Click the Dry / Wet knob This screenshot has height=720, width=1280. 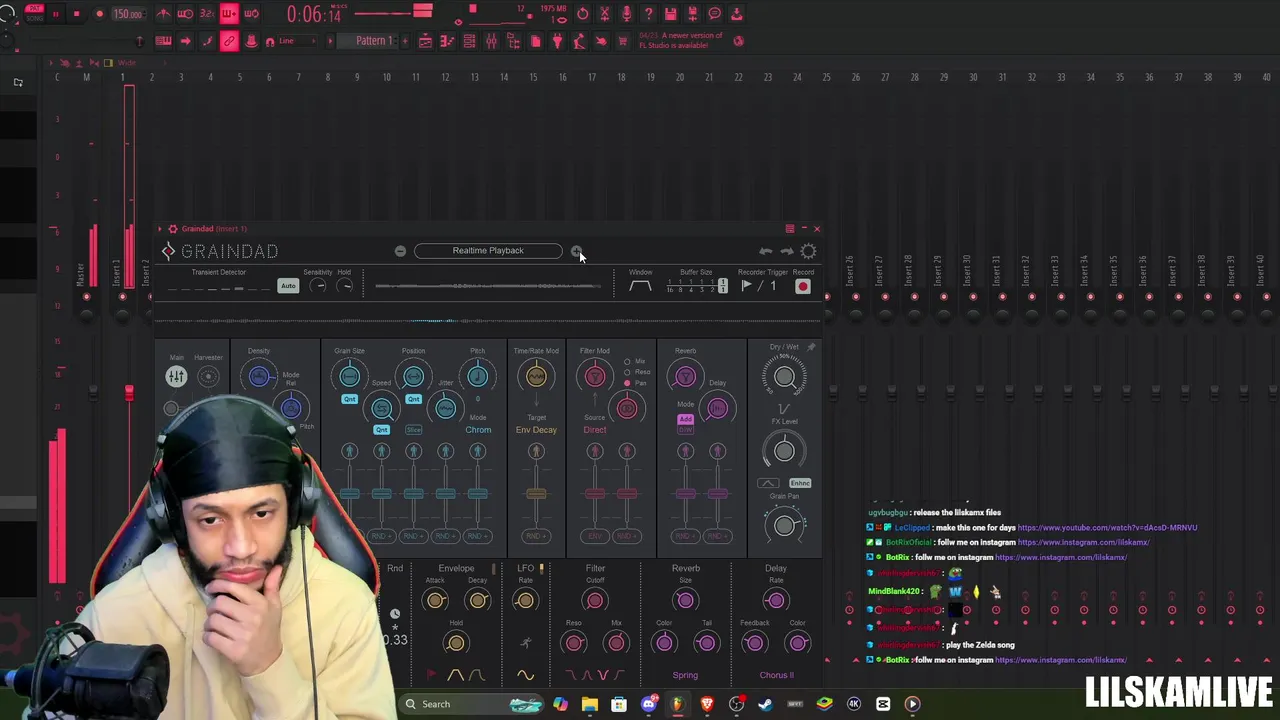click(784, 376)
